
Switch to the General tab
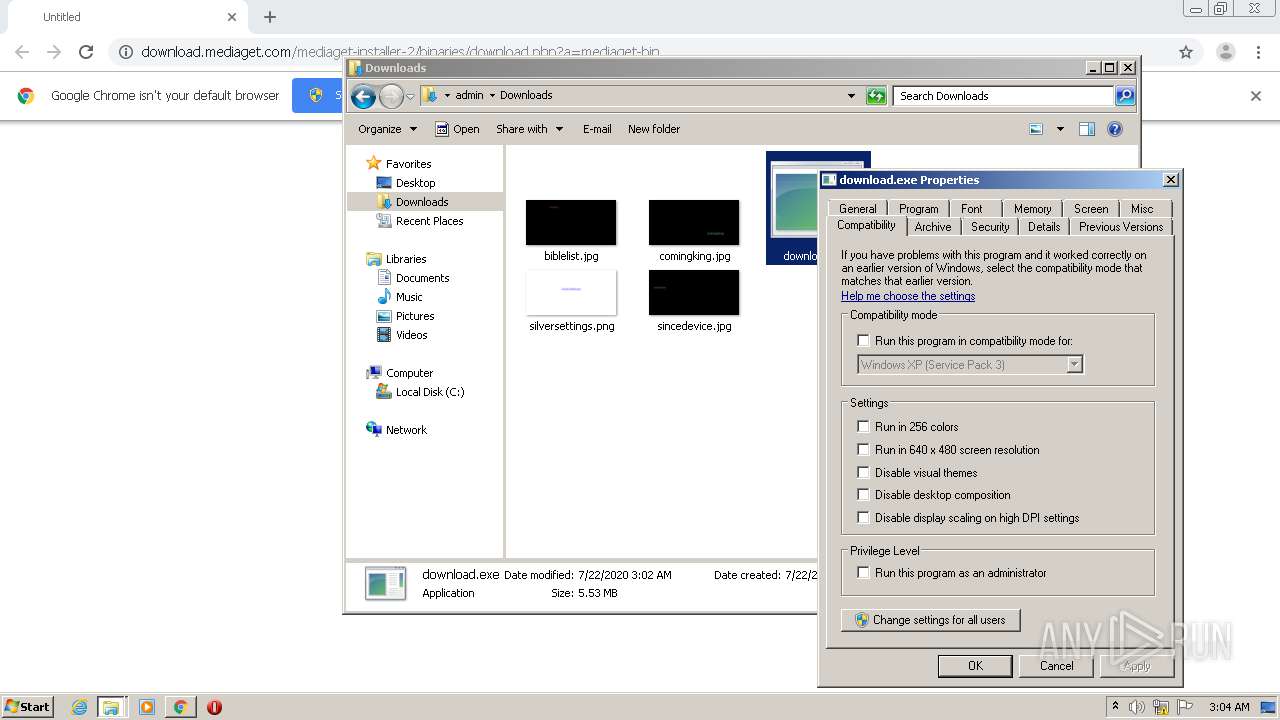coord(858,209)
